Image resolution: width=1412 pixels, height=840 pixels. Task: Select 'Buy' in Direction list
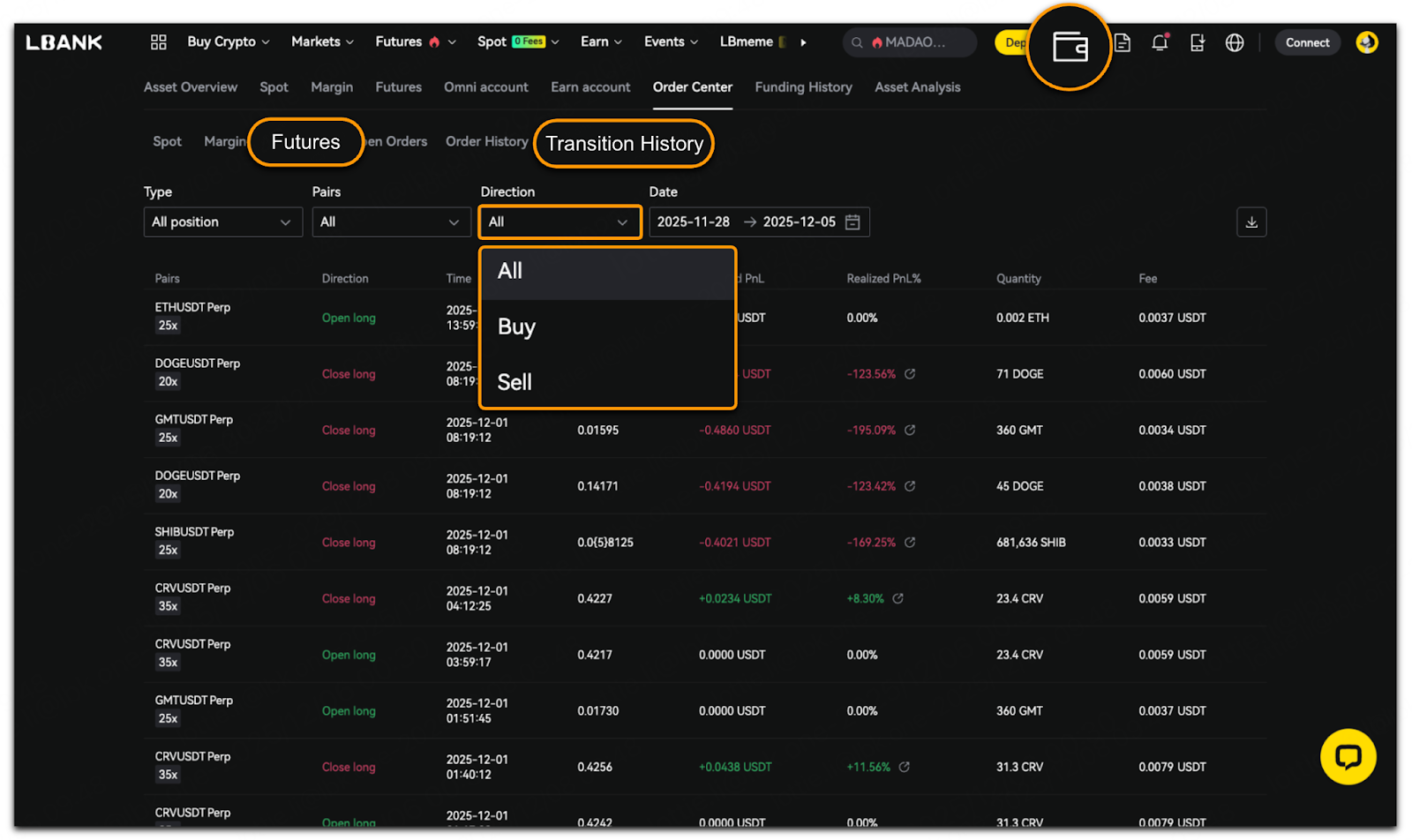pyautogui.click(x=517, y=327)
